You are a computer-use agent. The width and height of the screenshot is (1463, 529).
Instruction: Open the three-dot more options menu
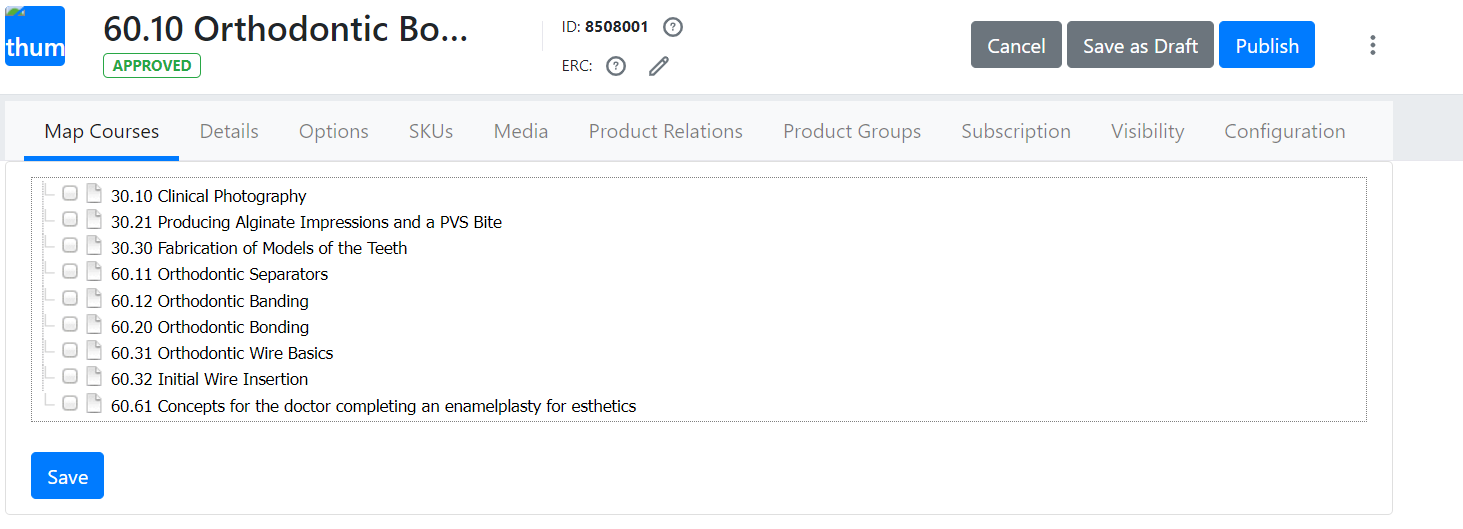click(1373, 45)
